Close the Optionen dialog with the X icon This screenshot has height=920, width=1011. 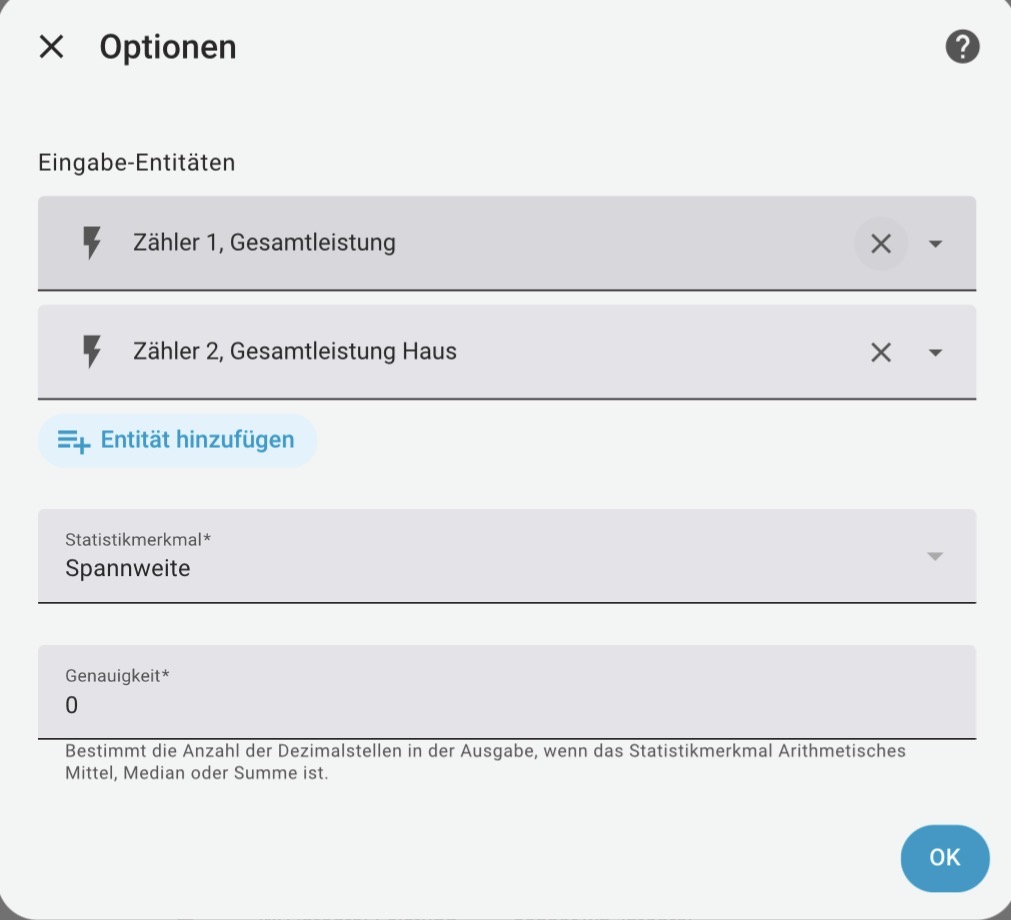point(52,47)
